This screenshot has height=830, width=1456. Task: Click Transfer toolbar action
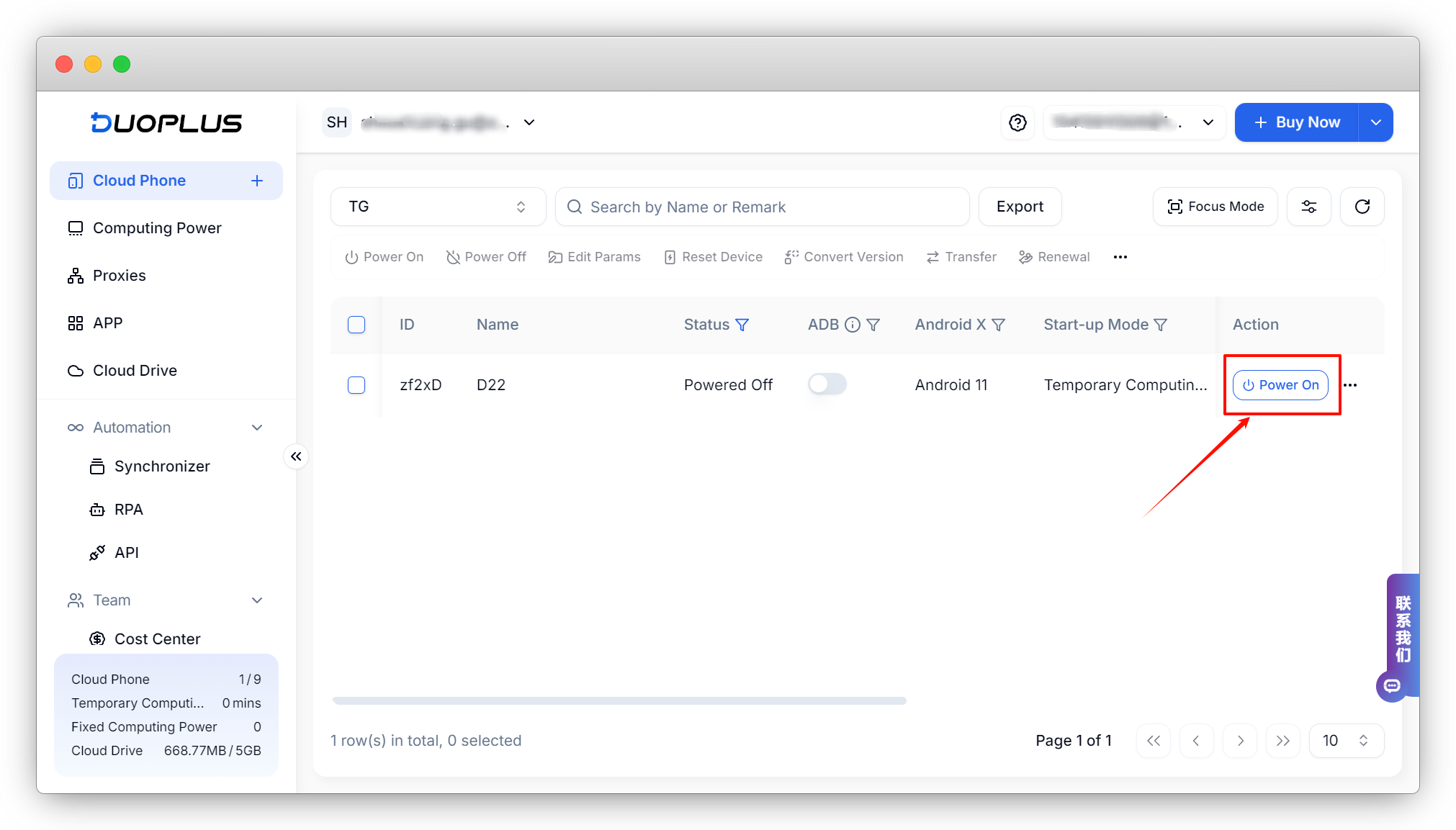pos(961,257)
